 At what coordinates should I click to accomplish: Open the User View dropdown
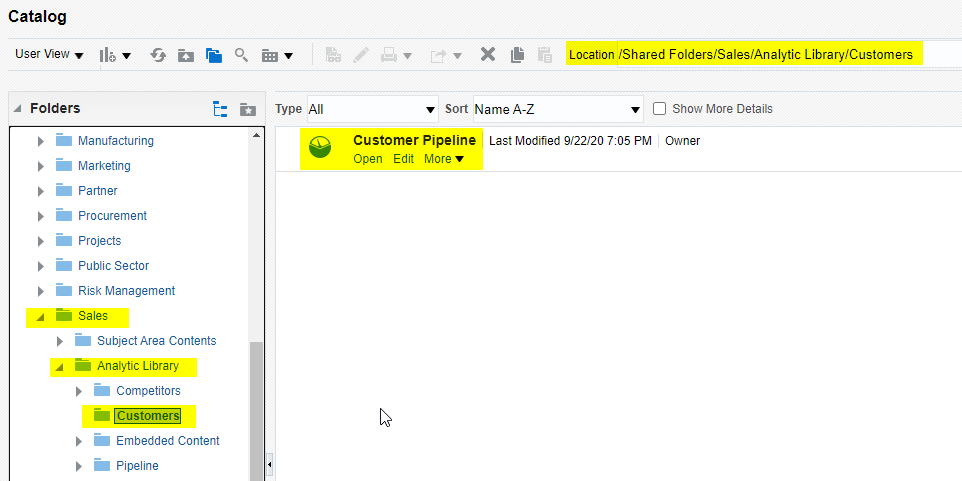[x=49, y=55]
